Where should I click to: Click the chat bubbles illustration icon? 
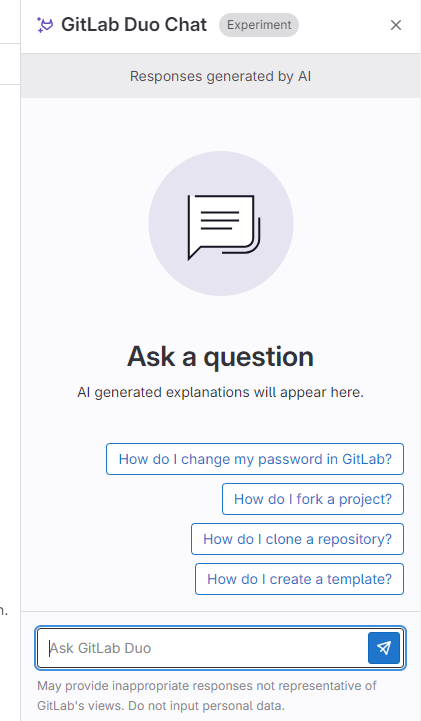pos(224,227)
